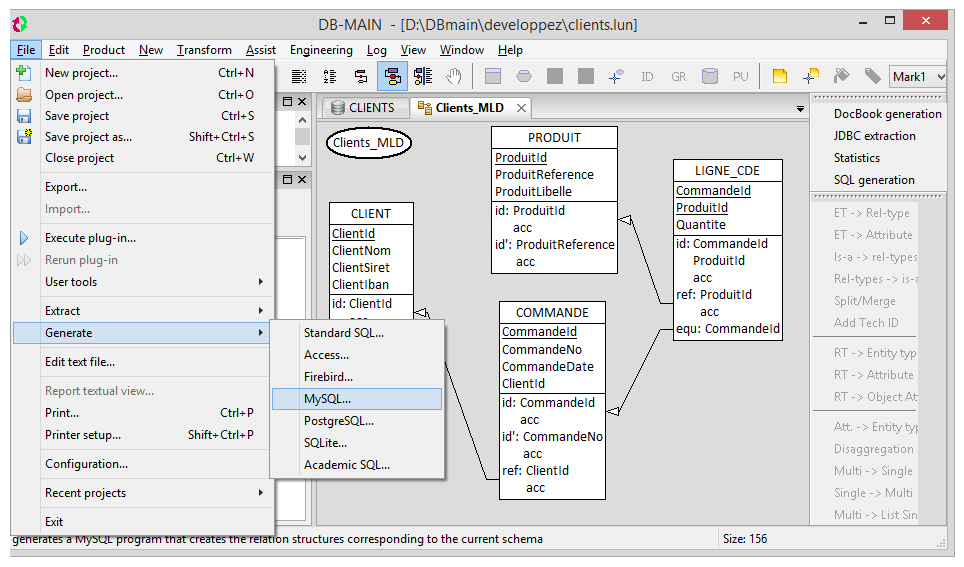Click the upper panel scroll down arrow
The width and height of the screenshot is (964, 567).
pos(302,158)
